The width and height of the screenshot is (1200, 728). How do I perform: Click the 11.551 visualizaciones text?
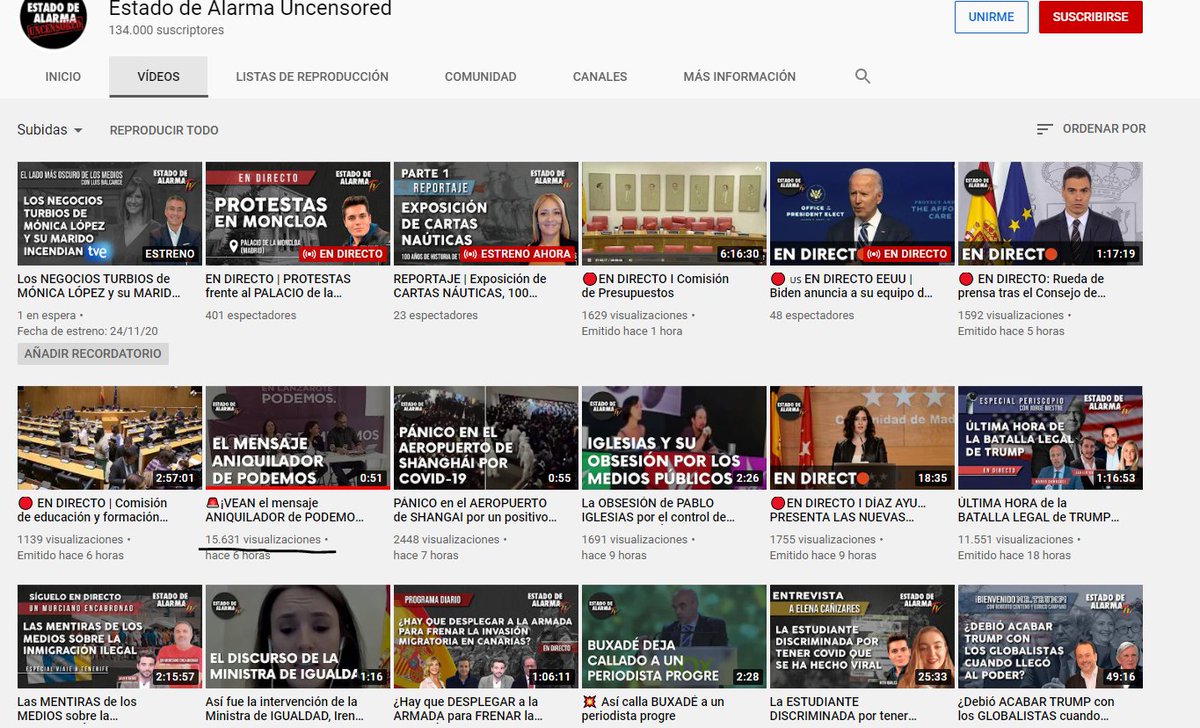[1016, 539]
